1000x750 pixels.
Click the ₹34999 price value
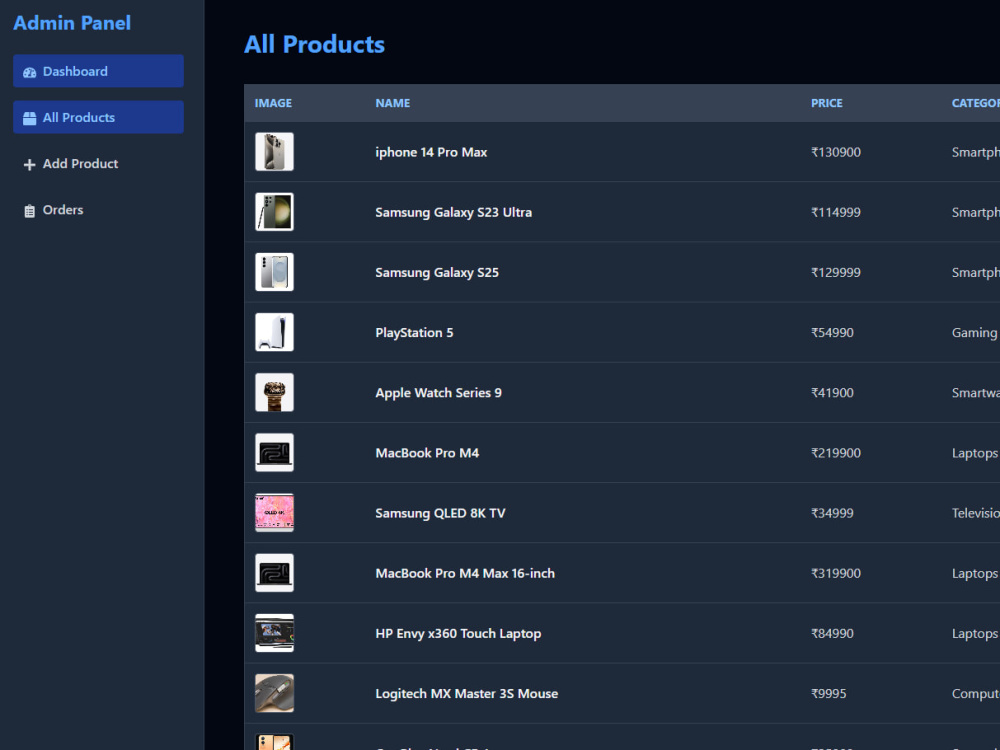point(832,513)
